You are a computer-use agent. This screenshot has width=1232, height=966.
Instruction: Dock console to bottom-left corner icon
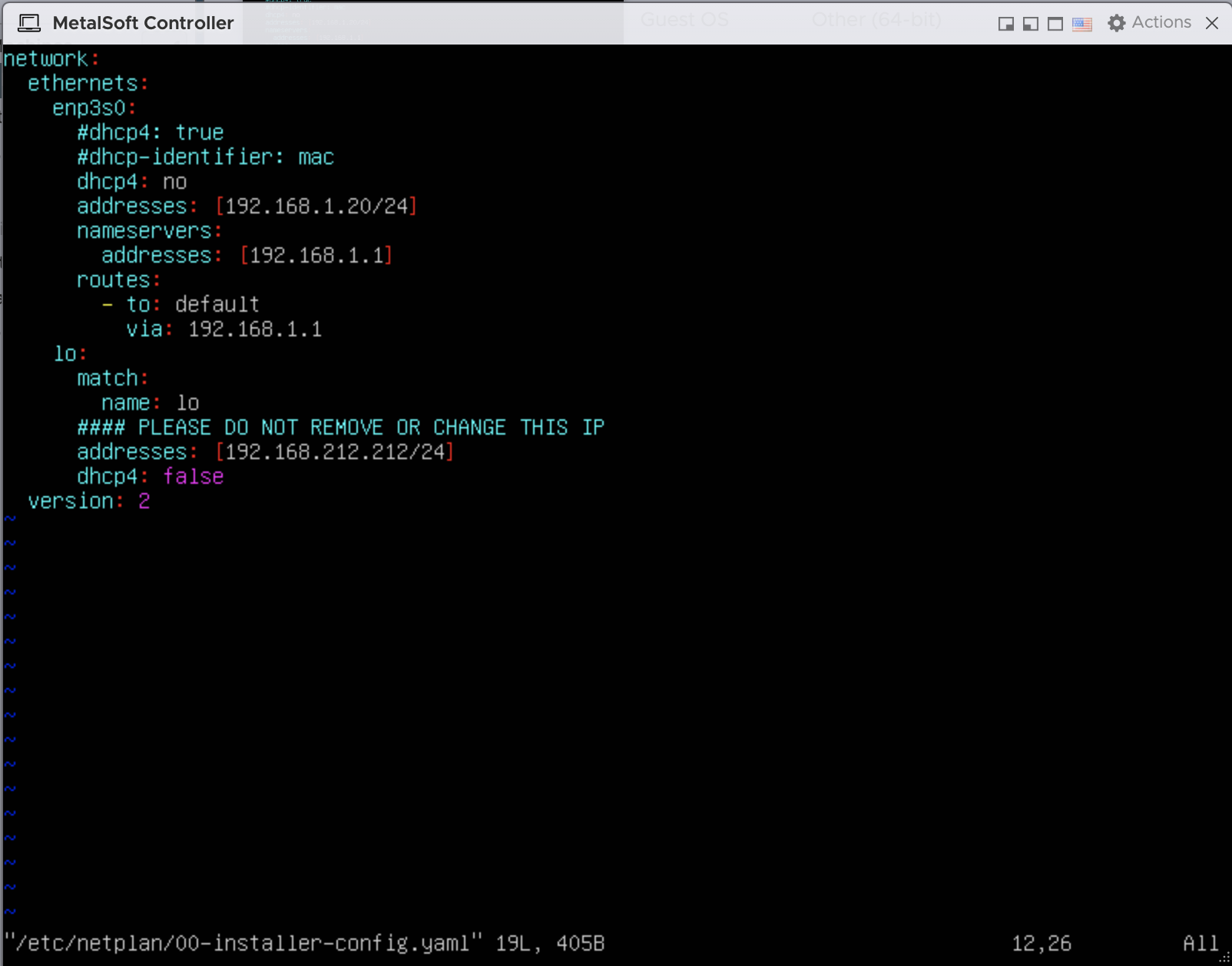(1031, 24)
